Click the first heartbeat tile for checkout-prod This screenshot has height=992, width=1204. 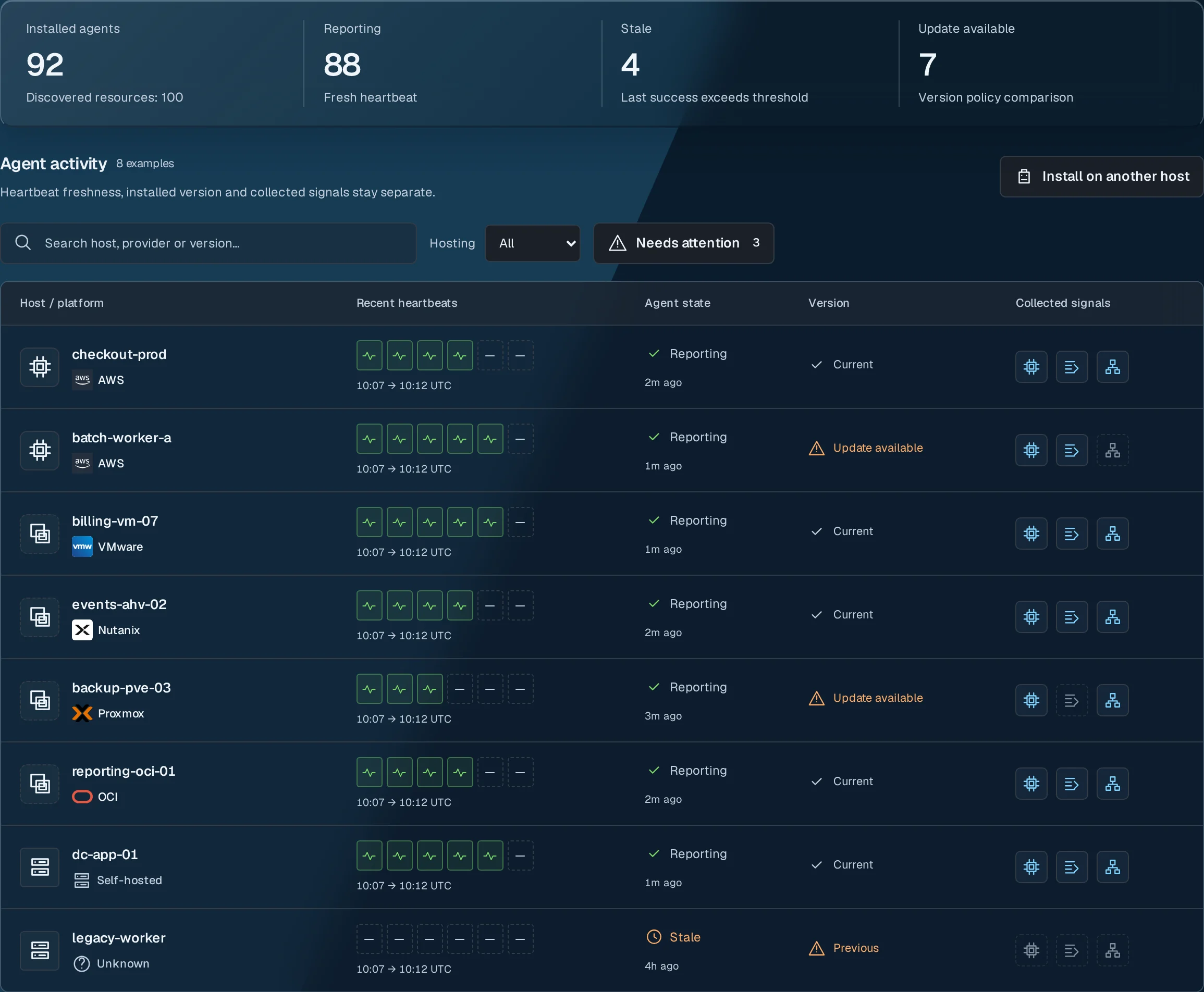[x=370, y=355]
